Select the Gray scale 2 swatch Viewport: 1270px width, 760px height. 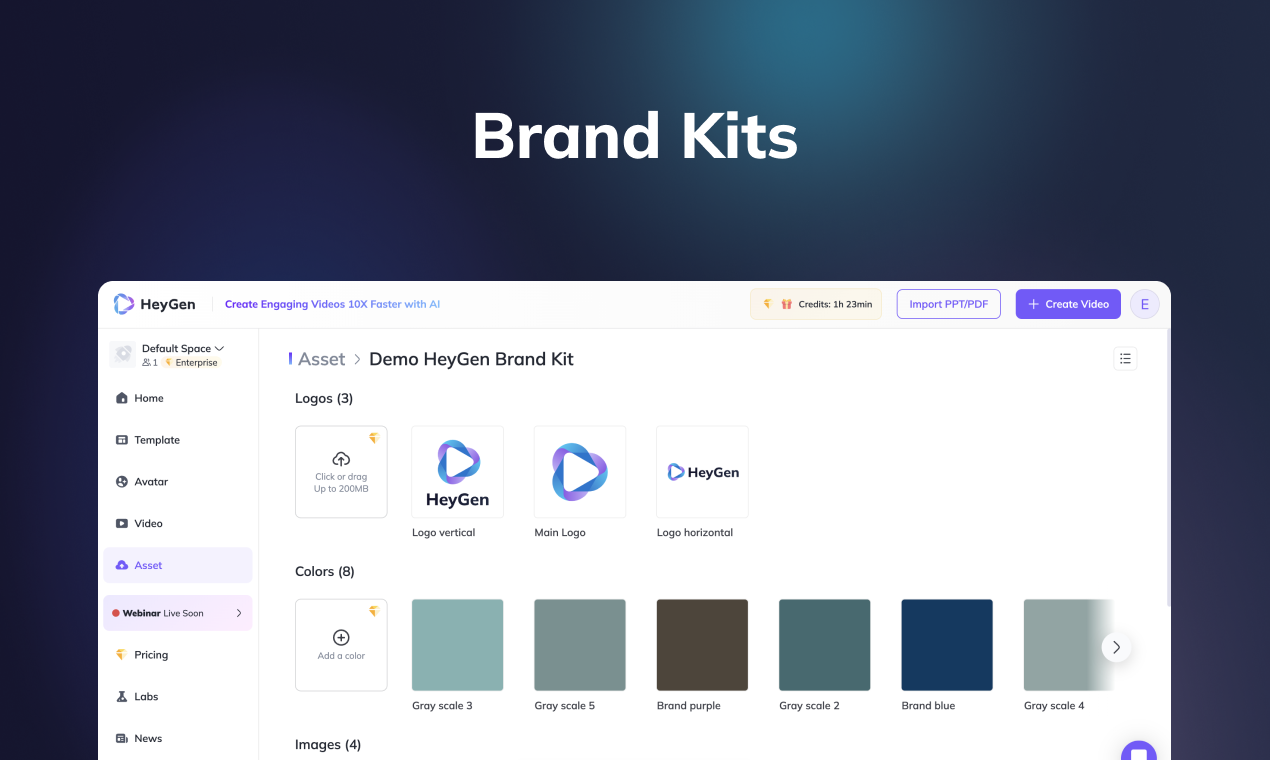click(825, 645)
